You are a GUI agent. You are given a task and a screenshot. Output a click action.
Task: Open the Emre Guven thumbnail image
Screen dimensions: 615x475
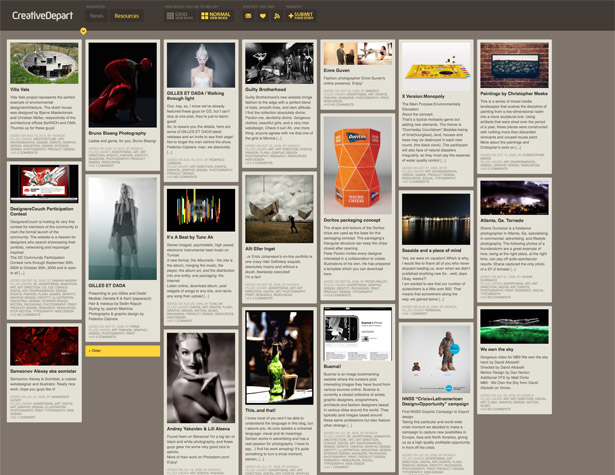(x=358, y=54)
